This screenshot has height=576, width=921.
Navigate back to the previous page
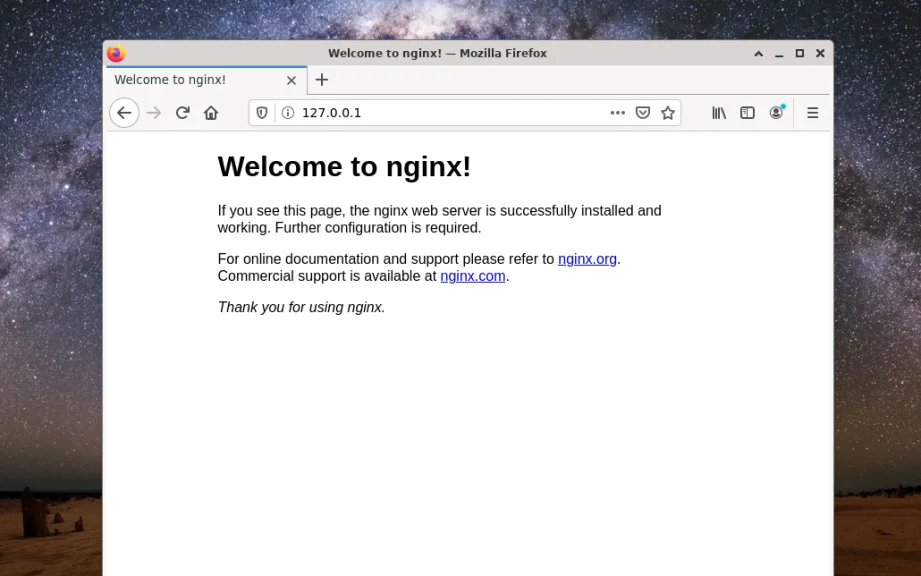click(x=124, y=112)
